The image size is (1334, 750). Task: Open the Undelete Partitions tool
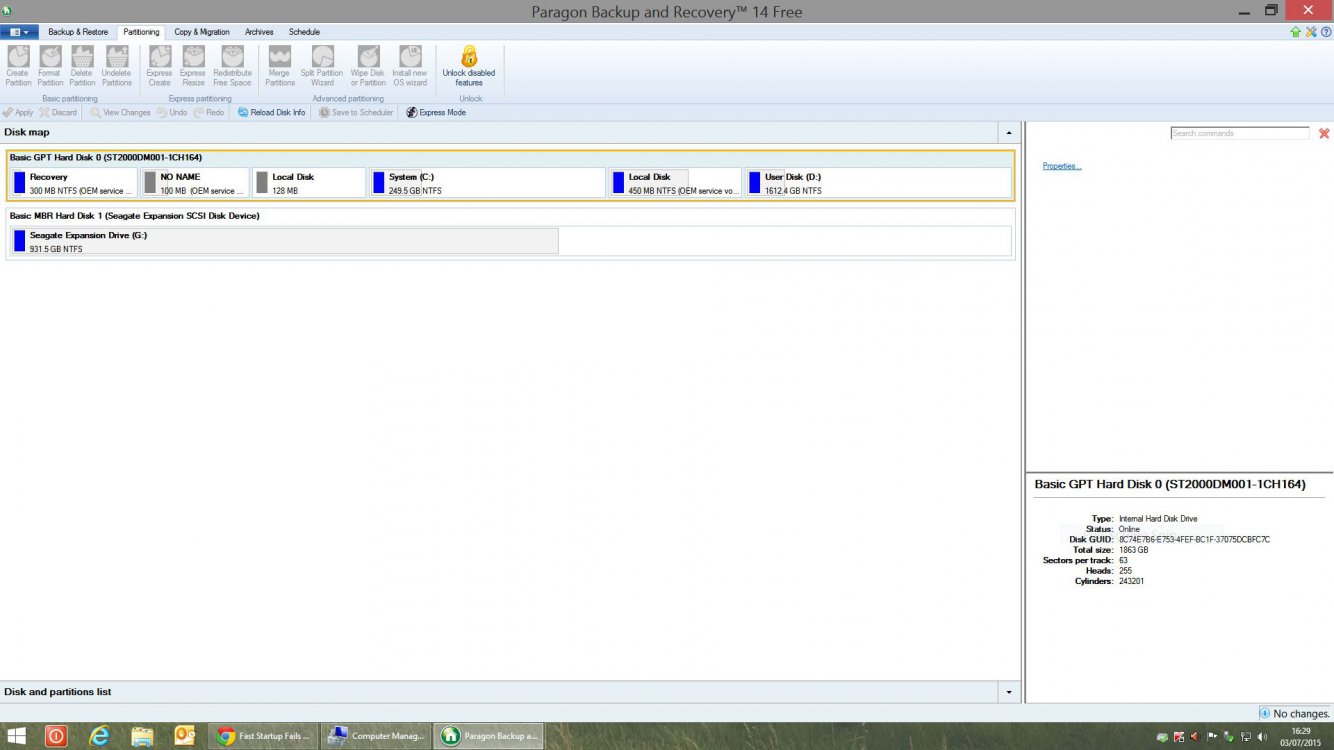click(116, 66)
